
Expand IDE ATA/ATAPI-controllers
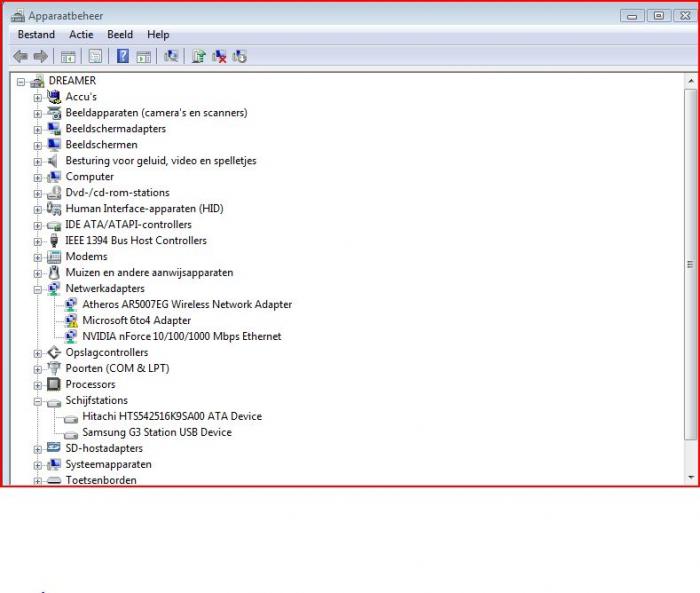[x=38, y=226]
